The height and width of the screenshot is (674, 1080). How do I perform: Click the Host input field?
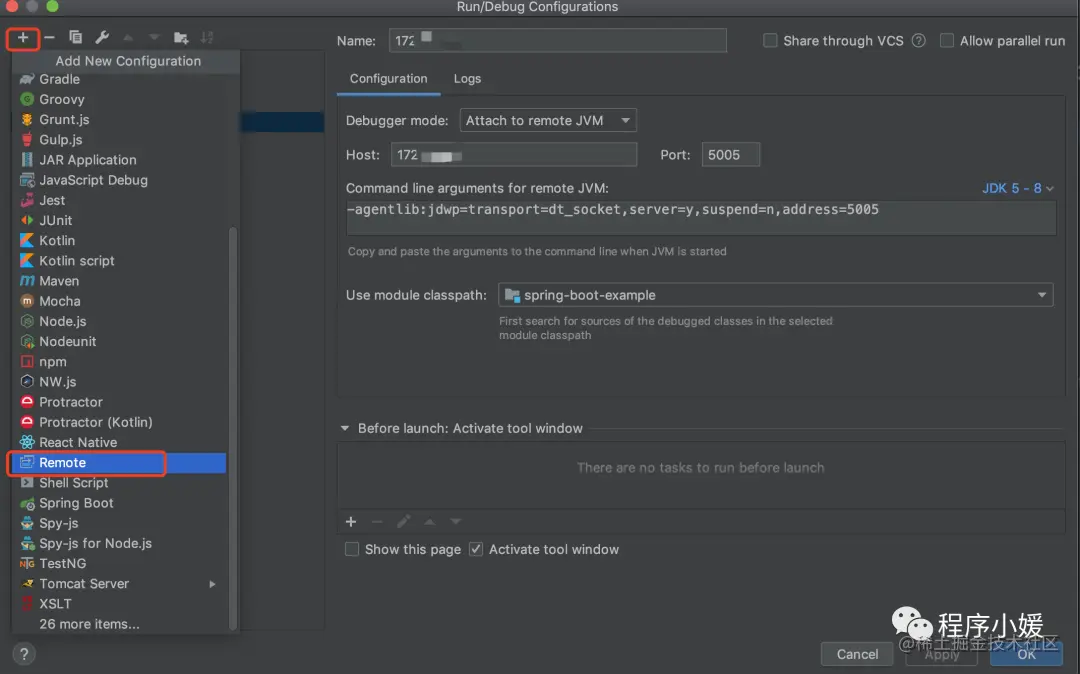point(514,155)
